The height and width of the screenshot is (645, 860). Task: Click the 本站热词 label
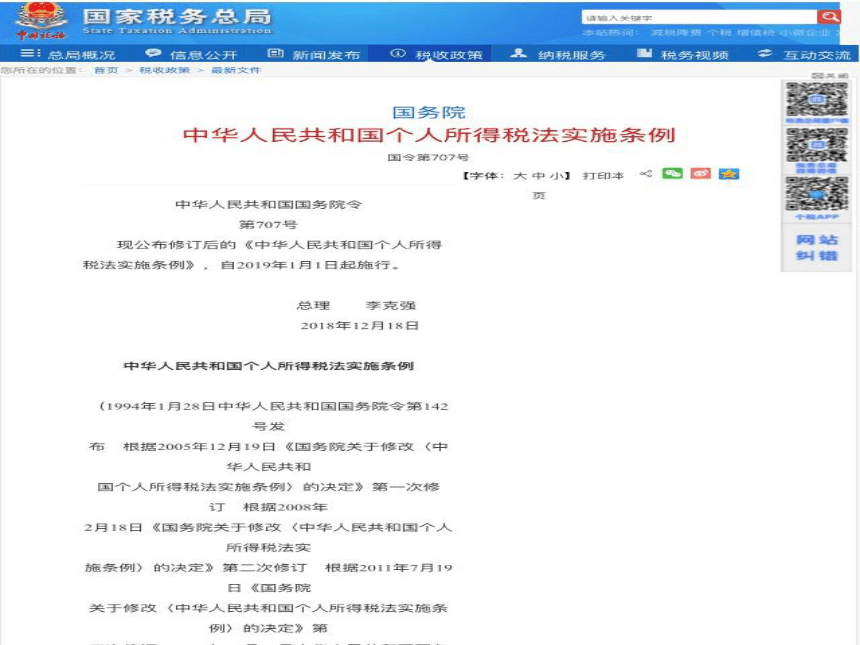coord(610,33)
